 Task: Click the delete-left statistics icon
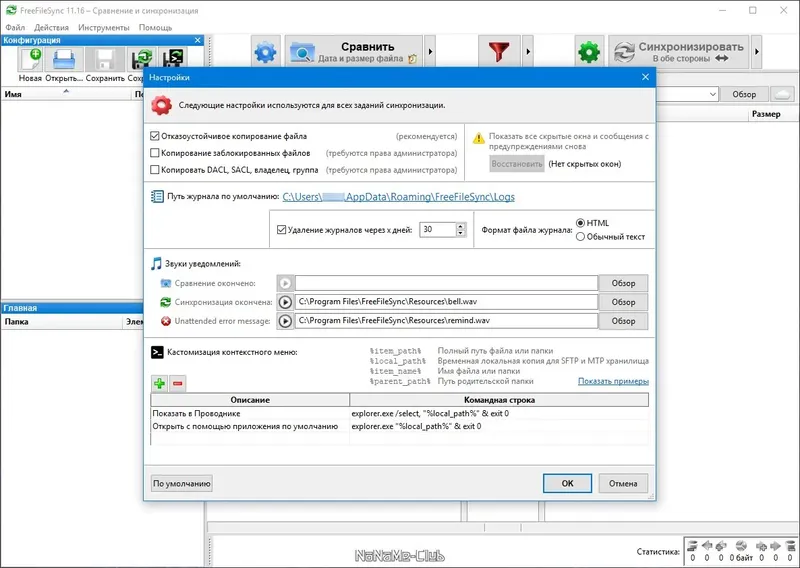pyautogui.click(x=692, y=546)
